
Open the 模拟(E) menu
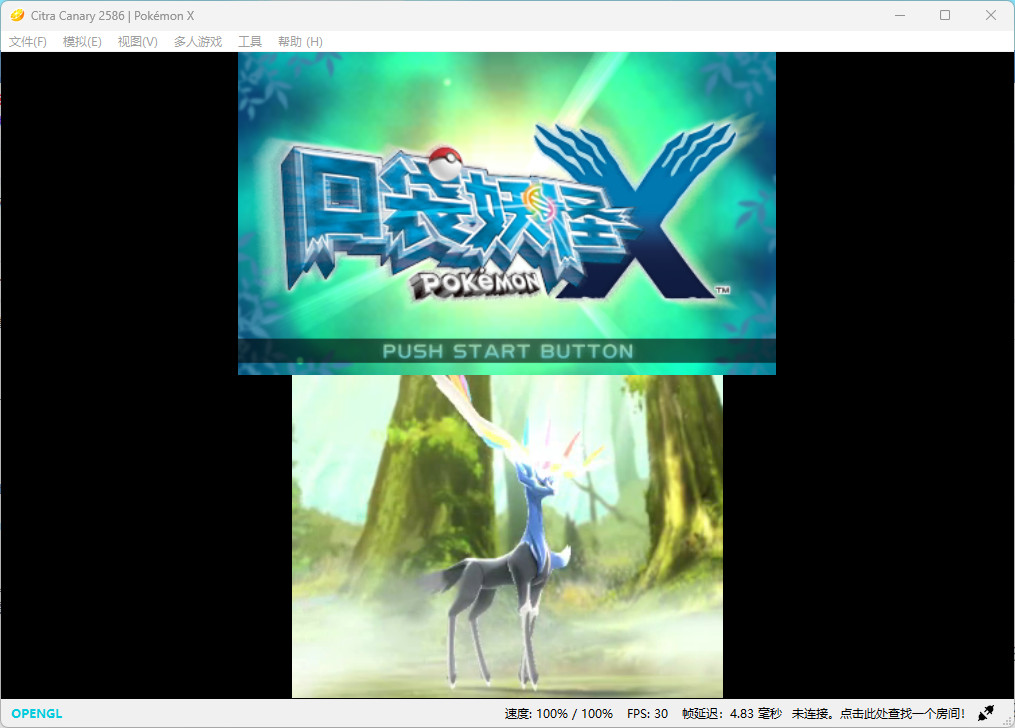tap(82, 41)
